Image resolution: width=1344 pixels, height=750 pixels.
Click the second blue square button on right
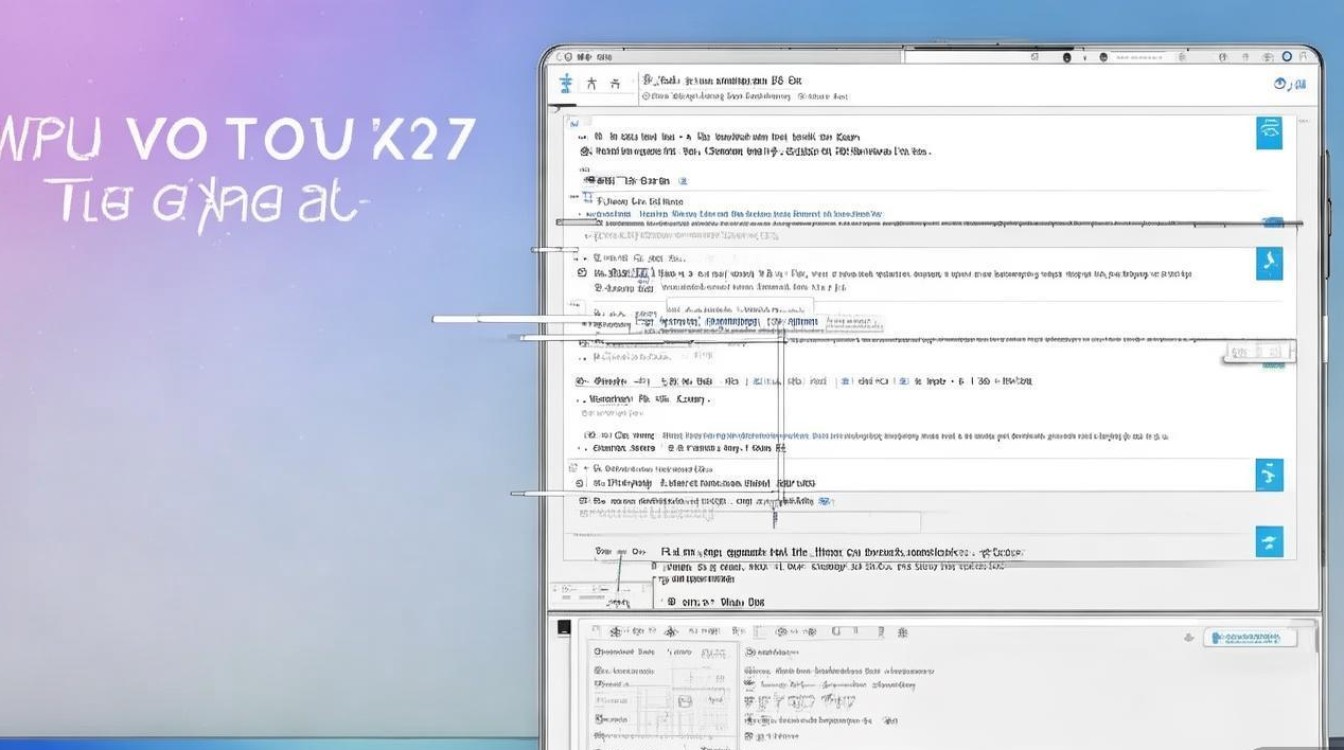pos(1269,263)
